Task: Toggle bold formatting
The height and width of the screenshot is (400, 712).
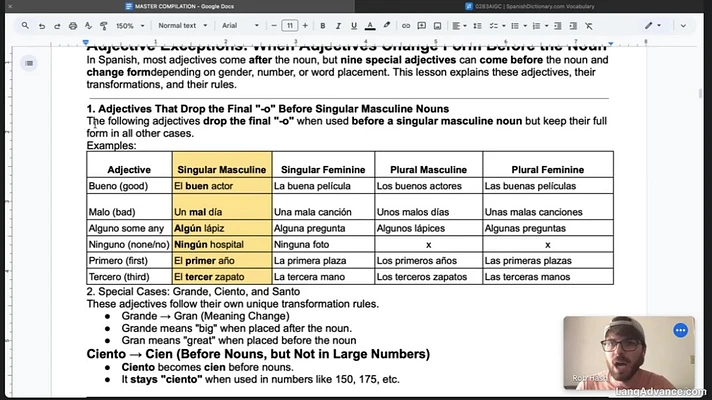Action: coord(322,26)
